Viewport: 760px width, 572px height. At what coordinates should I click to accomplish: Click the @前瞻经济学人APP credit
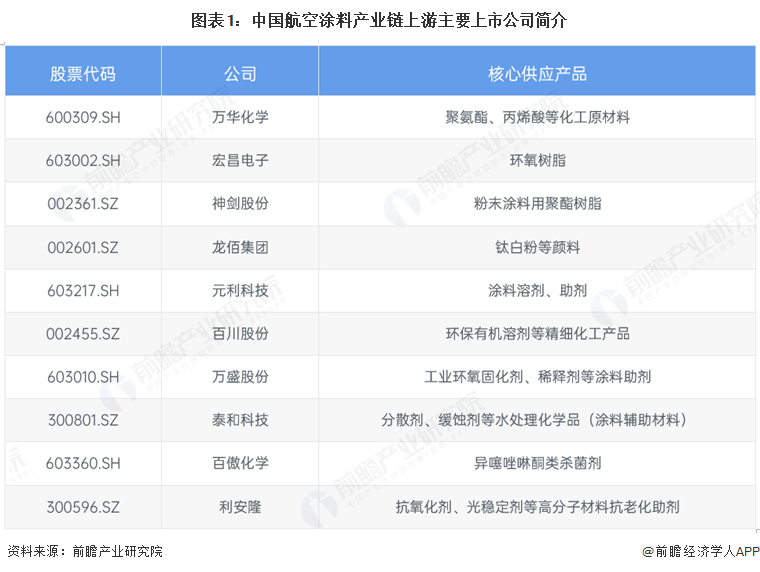pyautogui.click(x=700, y=551)
